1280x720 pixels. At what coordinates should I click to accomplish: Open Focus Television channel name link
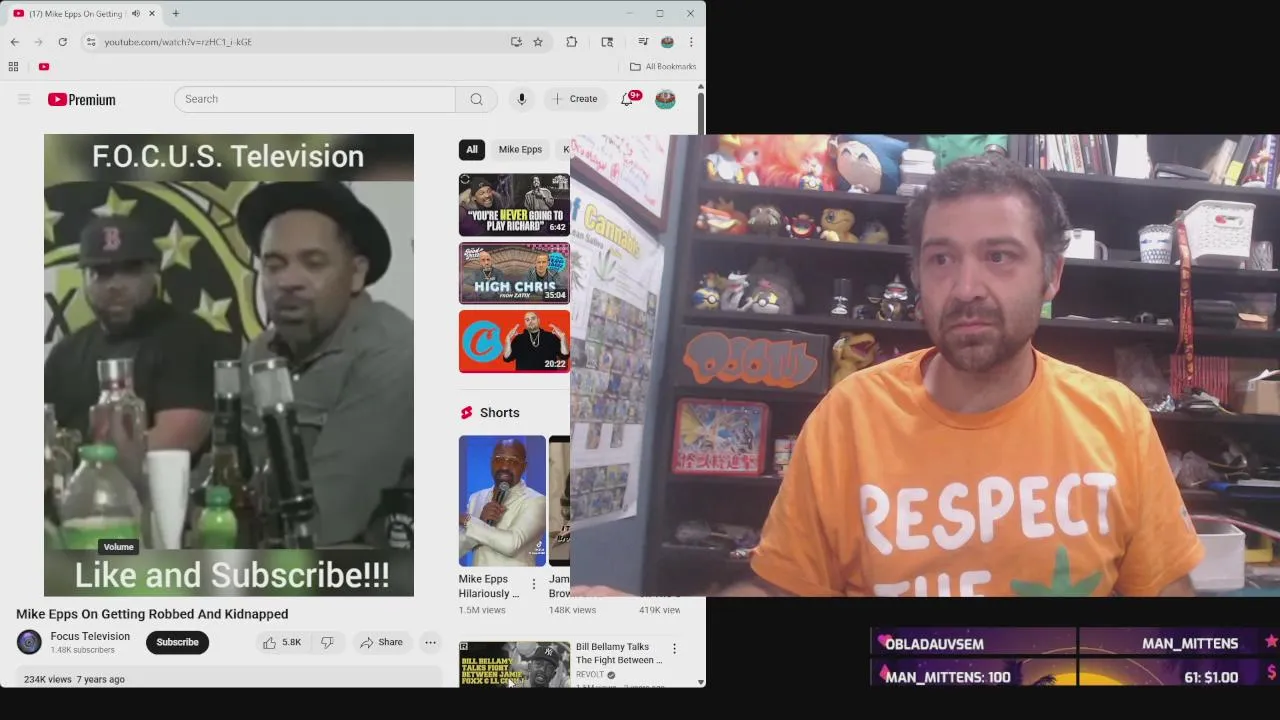click(90, 636)
